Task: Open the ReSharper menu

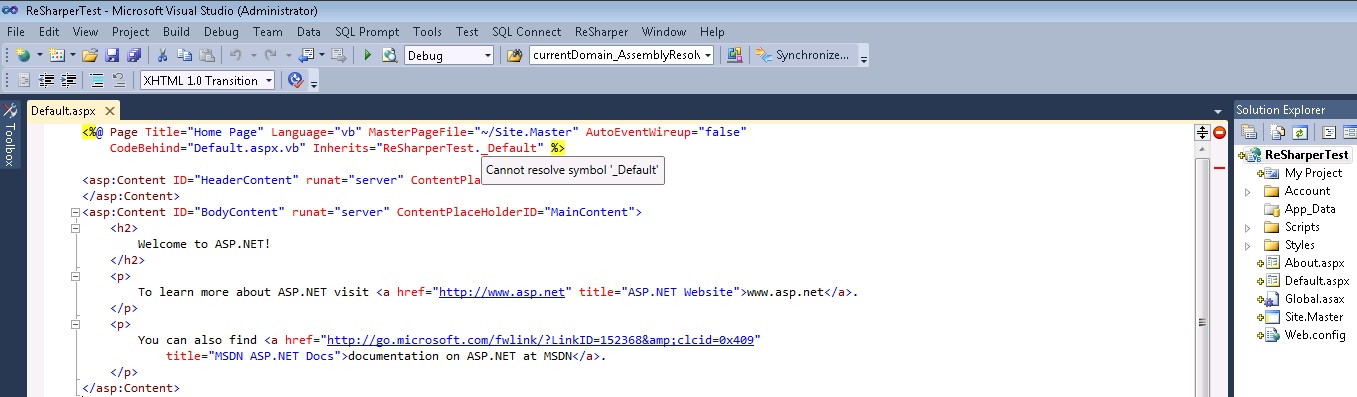Action: tap(601, 32)
